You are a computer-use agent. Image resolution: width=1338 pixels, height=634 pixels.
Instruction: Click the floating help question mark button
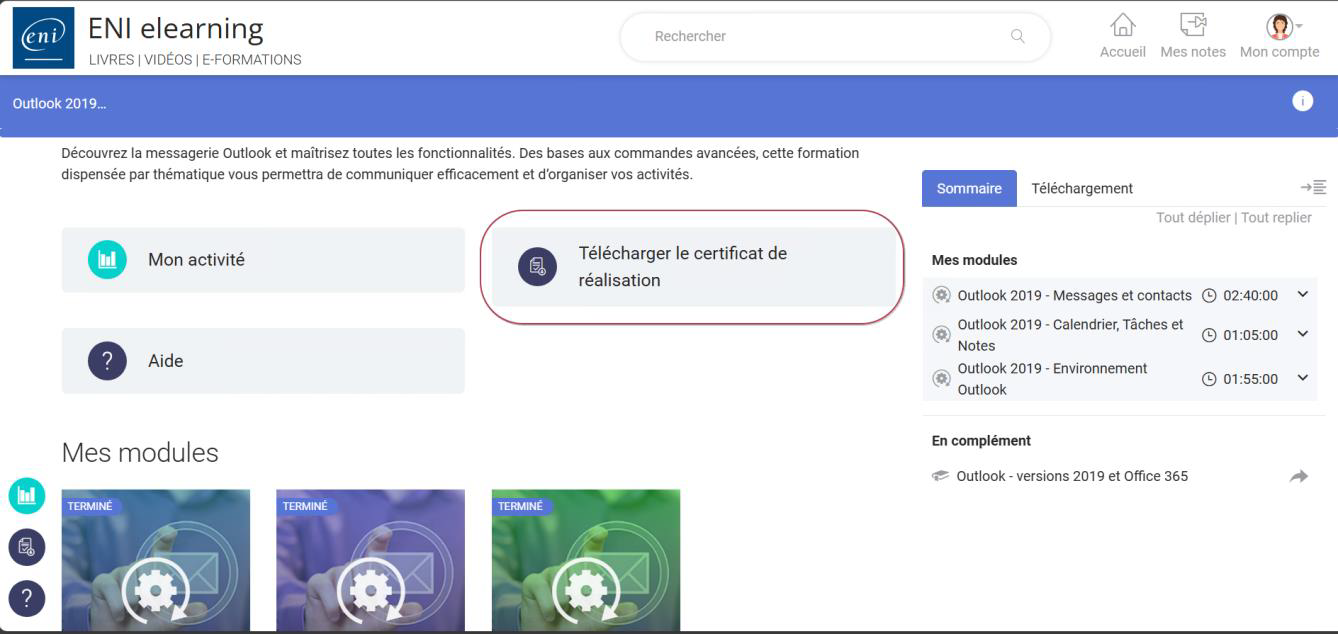pyautogui.click(x=27, y=599)
